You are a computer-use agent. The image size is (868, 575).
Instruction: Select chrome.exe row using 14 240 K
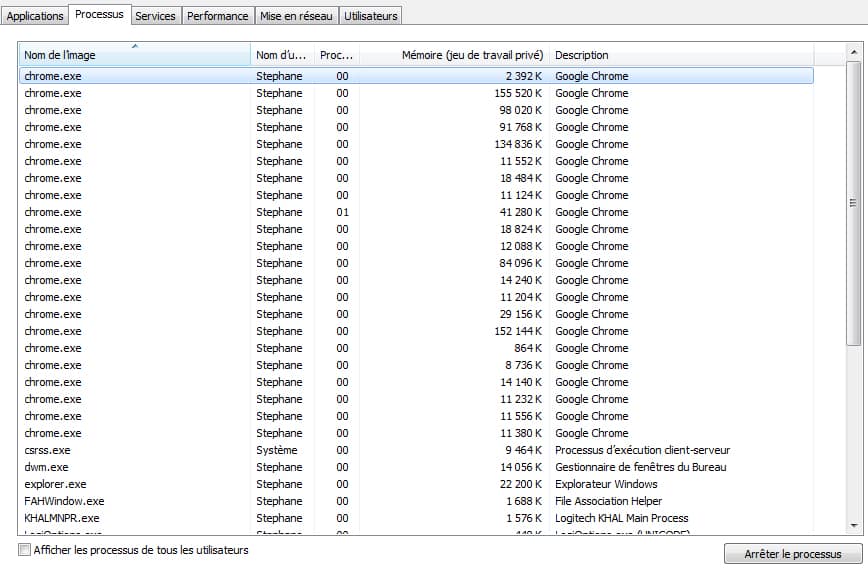point(416,280)
